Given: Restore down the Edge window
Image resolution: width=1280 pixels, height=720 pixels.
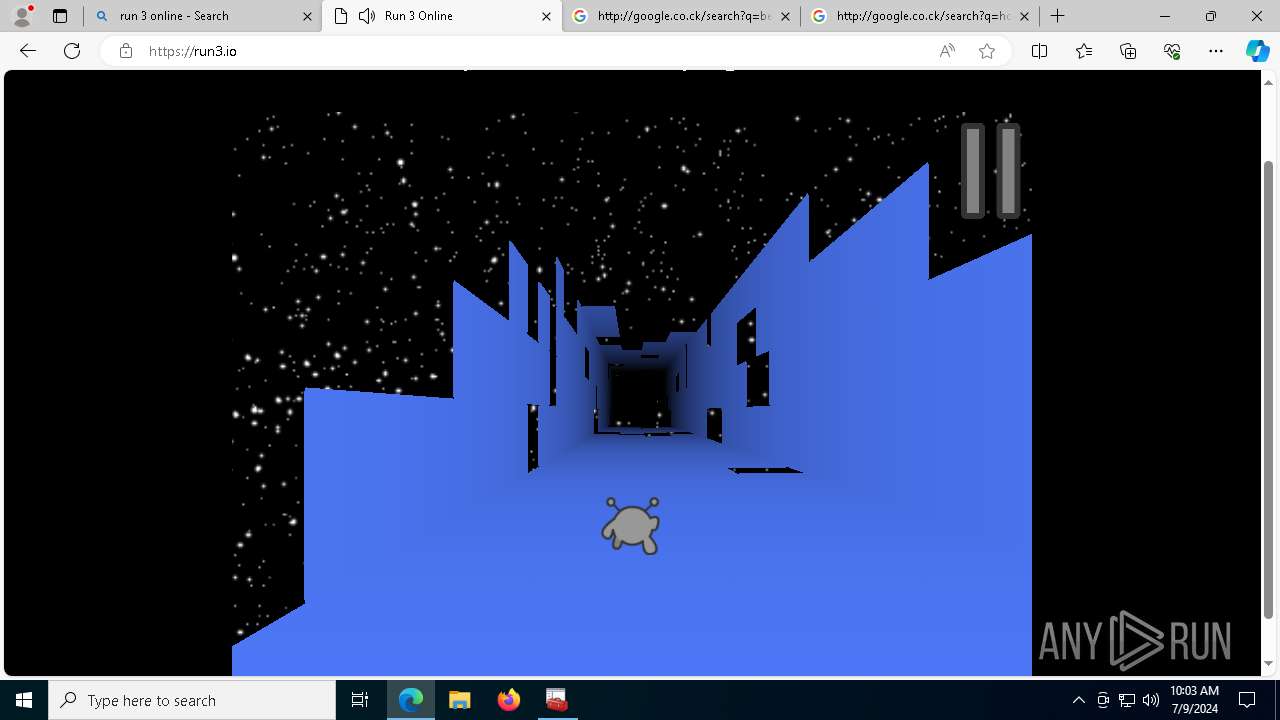Looking at the screenshot, I should pos(1211,16).
